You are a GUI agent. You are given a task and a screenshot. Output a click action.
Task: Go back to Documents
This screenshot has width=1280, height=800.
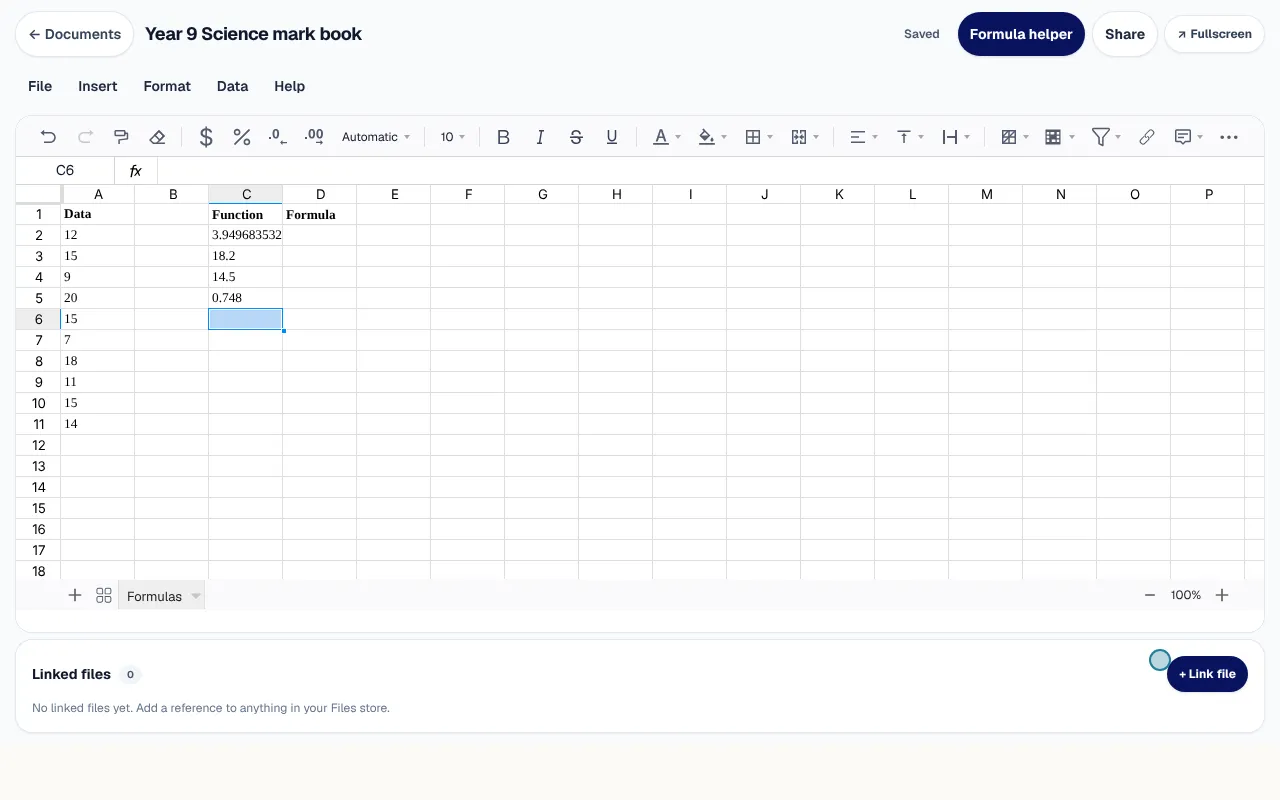point(74,34)
